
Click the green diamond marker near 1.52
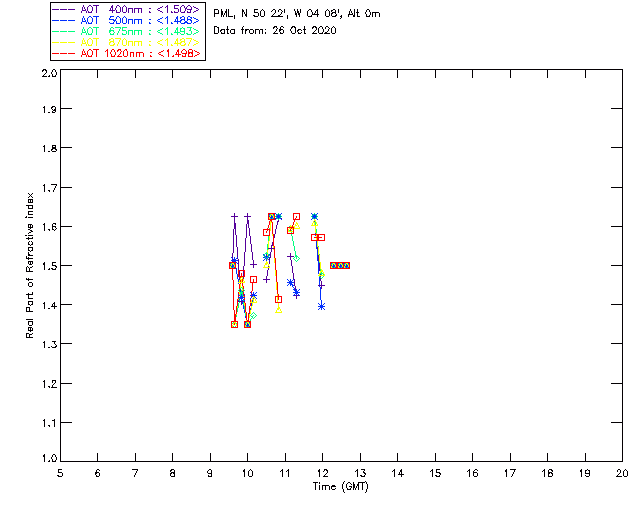tap(297, 258)
